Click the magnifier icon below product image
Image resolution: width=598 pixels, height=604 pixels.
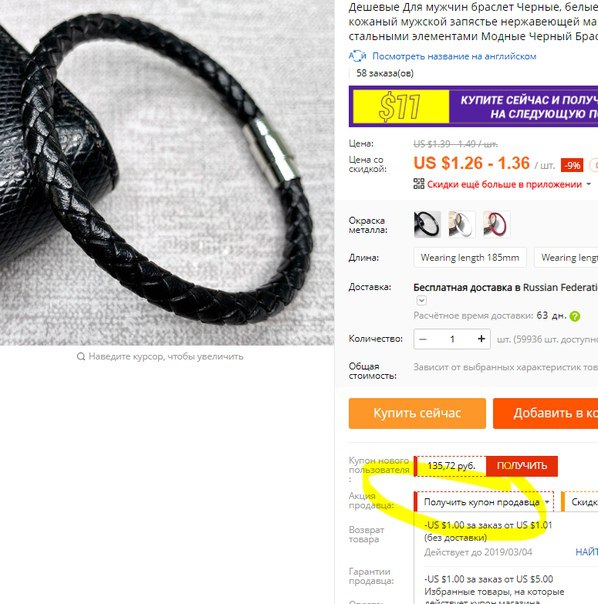pyautogui.click(x=81, y=356)
